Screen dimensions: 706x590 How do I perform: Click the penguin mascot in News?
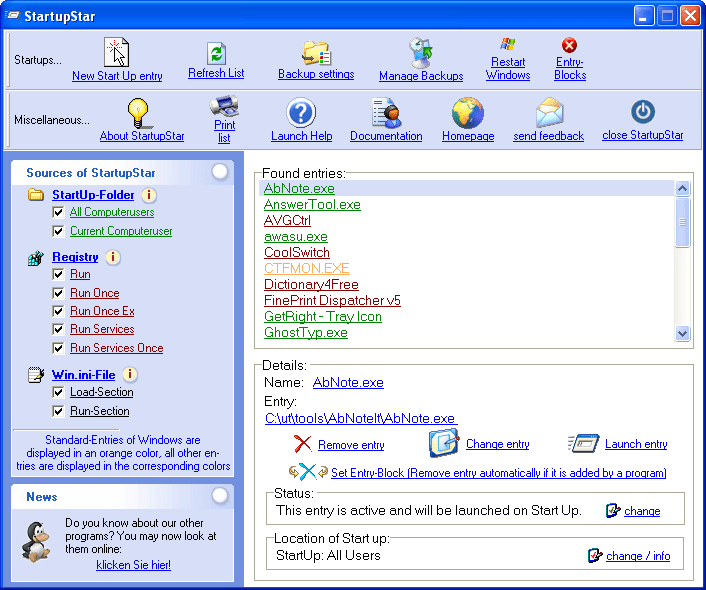[36, 542]
